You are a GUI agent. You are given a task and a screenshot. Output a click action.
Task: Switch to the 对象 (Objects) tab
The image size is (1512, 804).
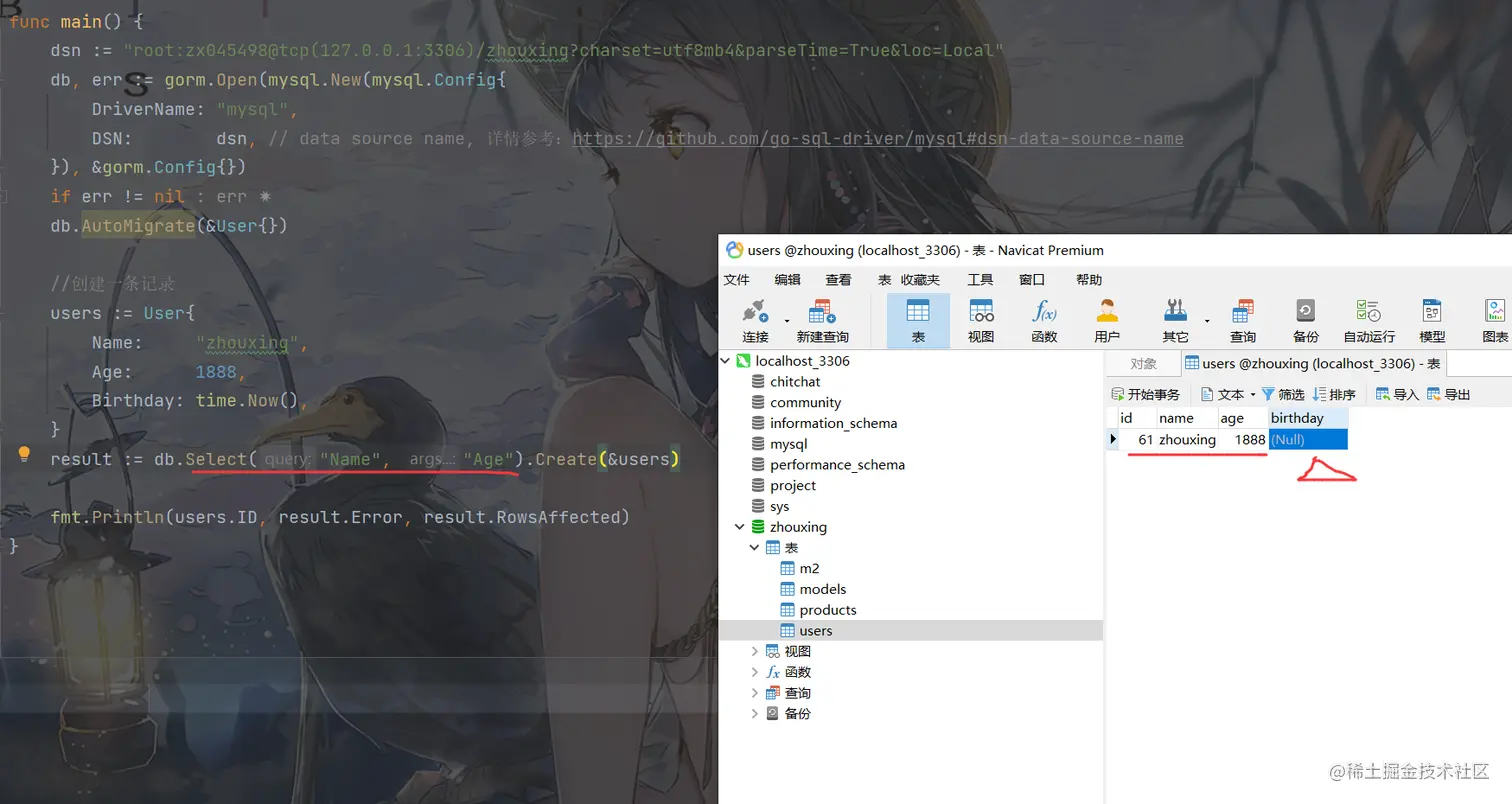[x=1143, y=364]
